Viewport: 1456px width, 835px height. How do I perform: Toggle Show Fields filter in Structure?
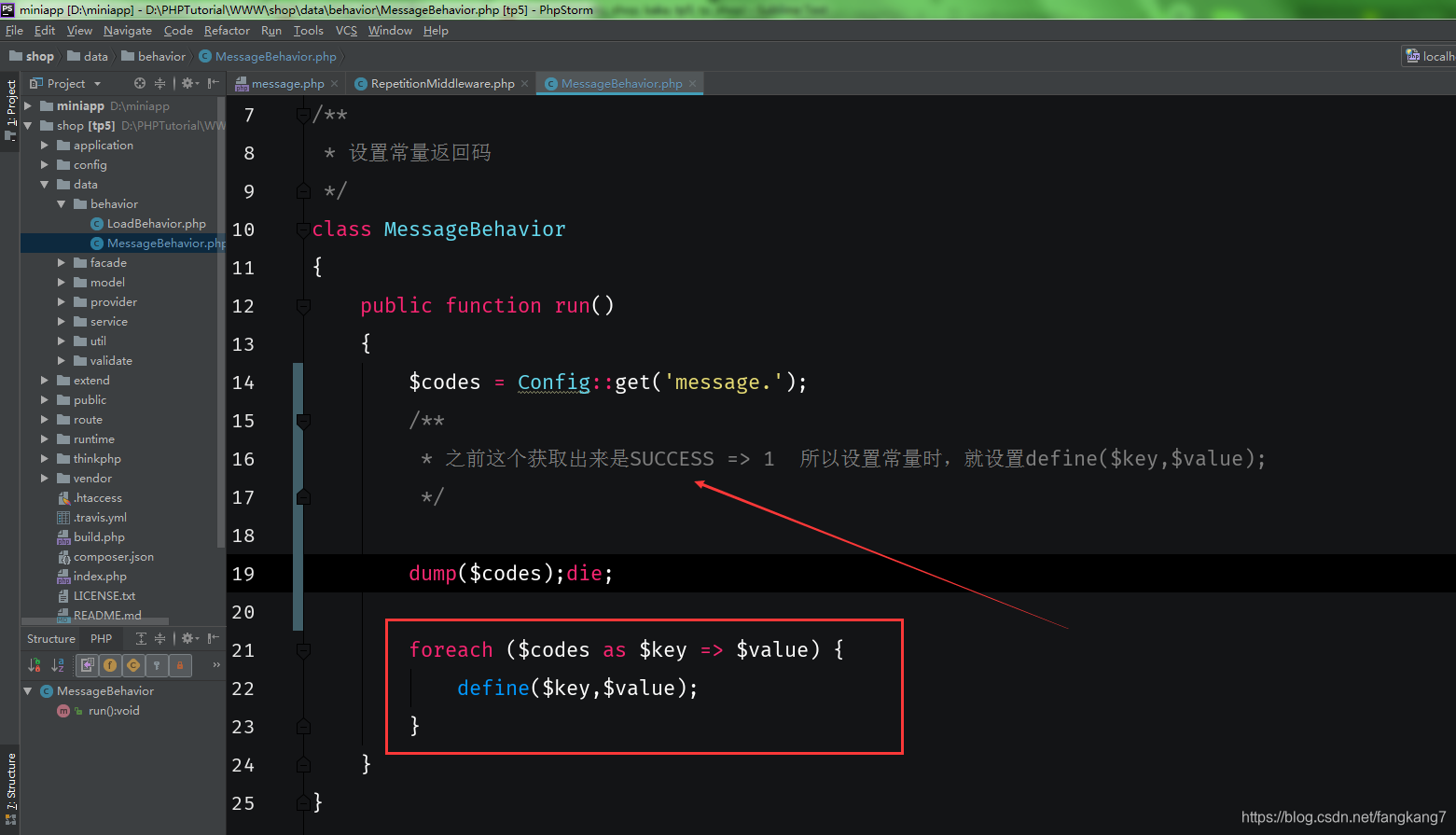[x=110, y=665]
